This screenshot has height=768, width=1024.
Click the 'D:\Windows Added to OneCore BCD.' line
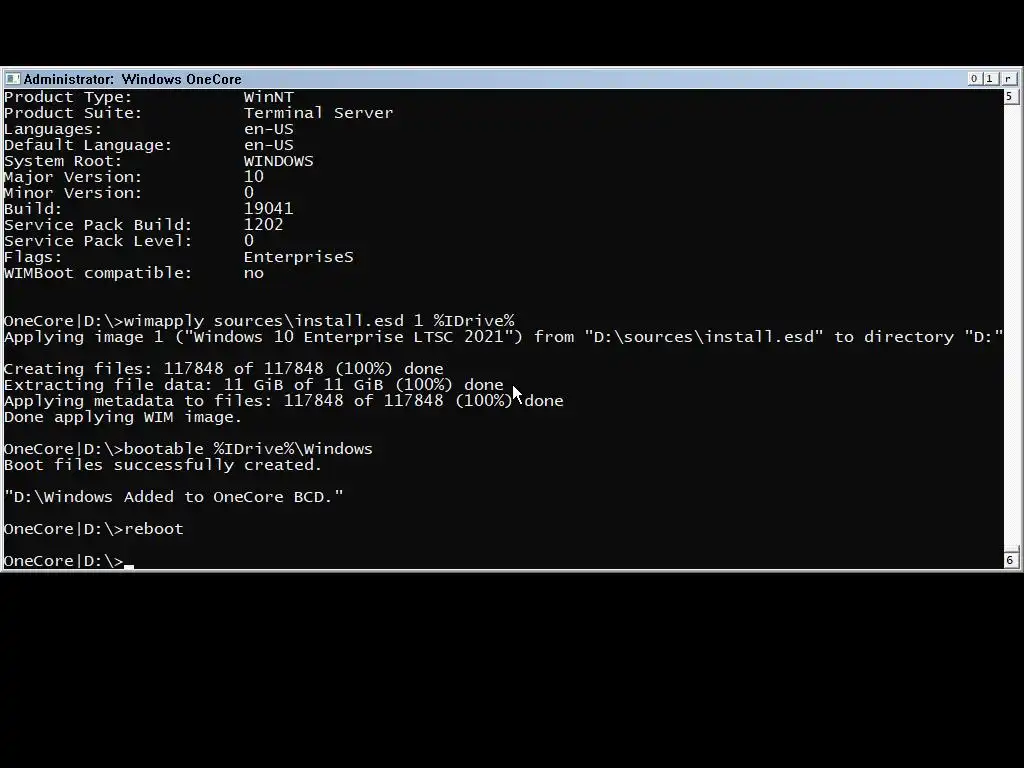tap(174, 497)
